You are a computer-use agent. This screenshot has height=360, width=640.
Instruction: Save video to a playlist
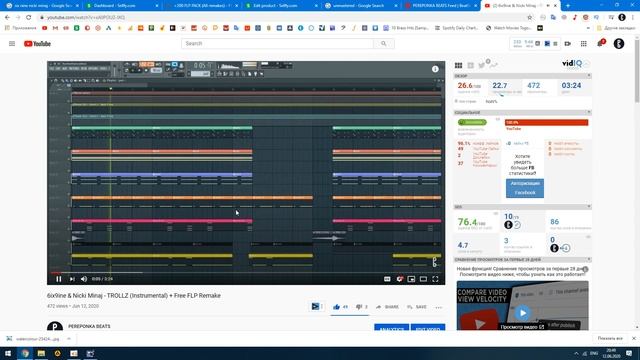[417, 307]
